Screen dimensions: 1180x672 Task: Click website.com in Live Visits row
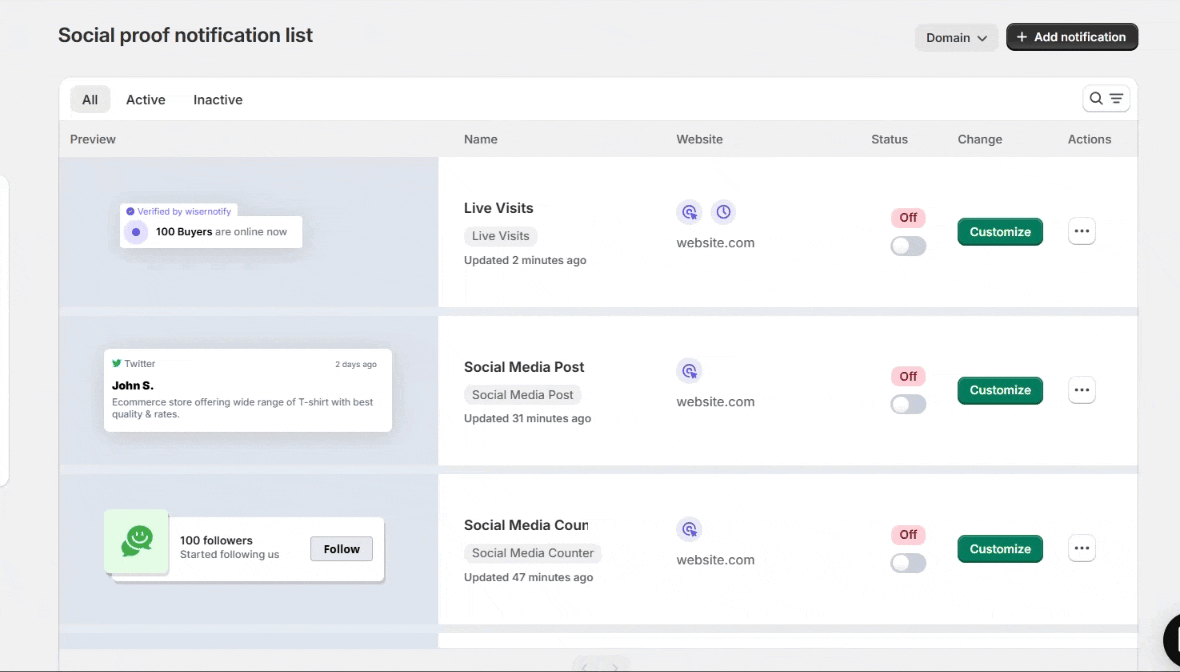pyautogui.click(x=715, y=243)
